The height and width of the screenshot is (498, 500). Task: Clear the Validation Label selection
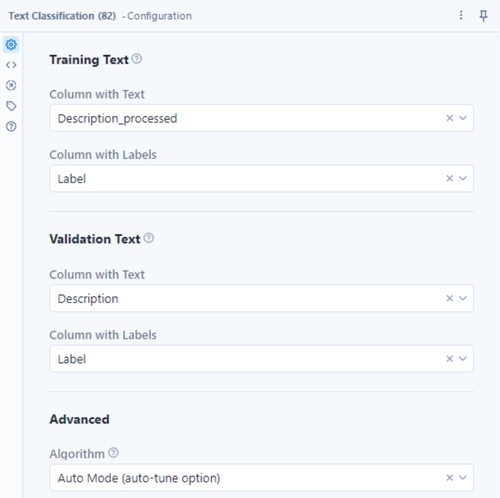point(450,359)
